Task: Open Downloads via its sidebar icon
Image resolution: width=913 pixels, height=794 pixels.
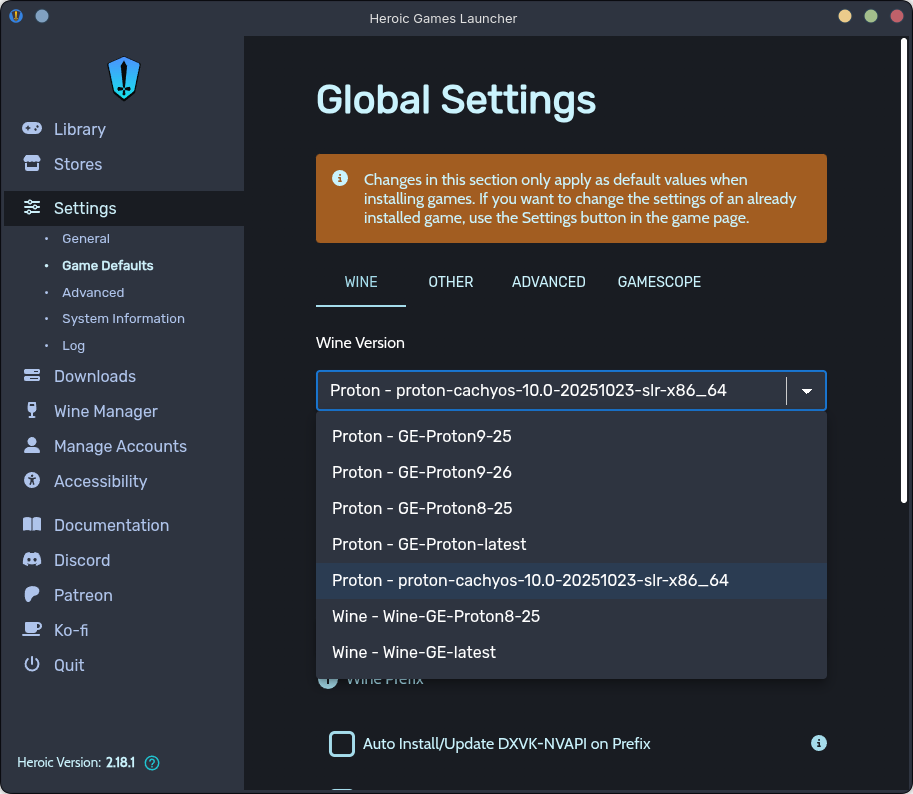Action: click(32, 376)
